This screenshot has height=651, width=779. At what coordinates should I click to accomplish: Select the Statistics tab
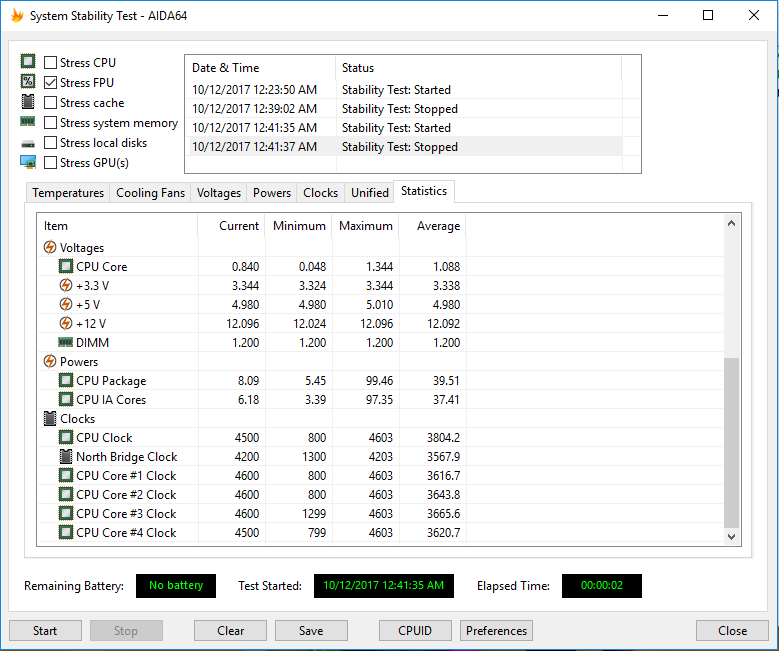click(424, 191)
